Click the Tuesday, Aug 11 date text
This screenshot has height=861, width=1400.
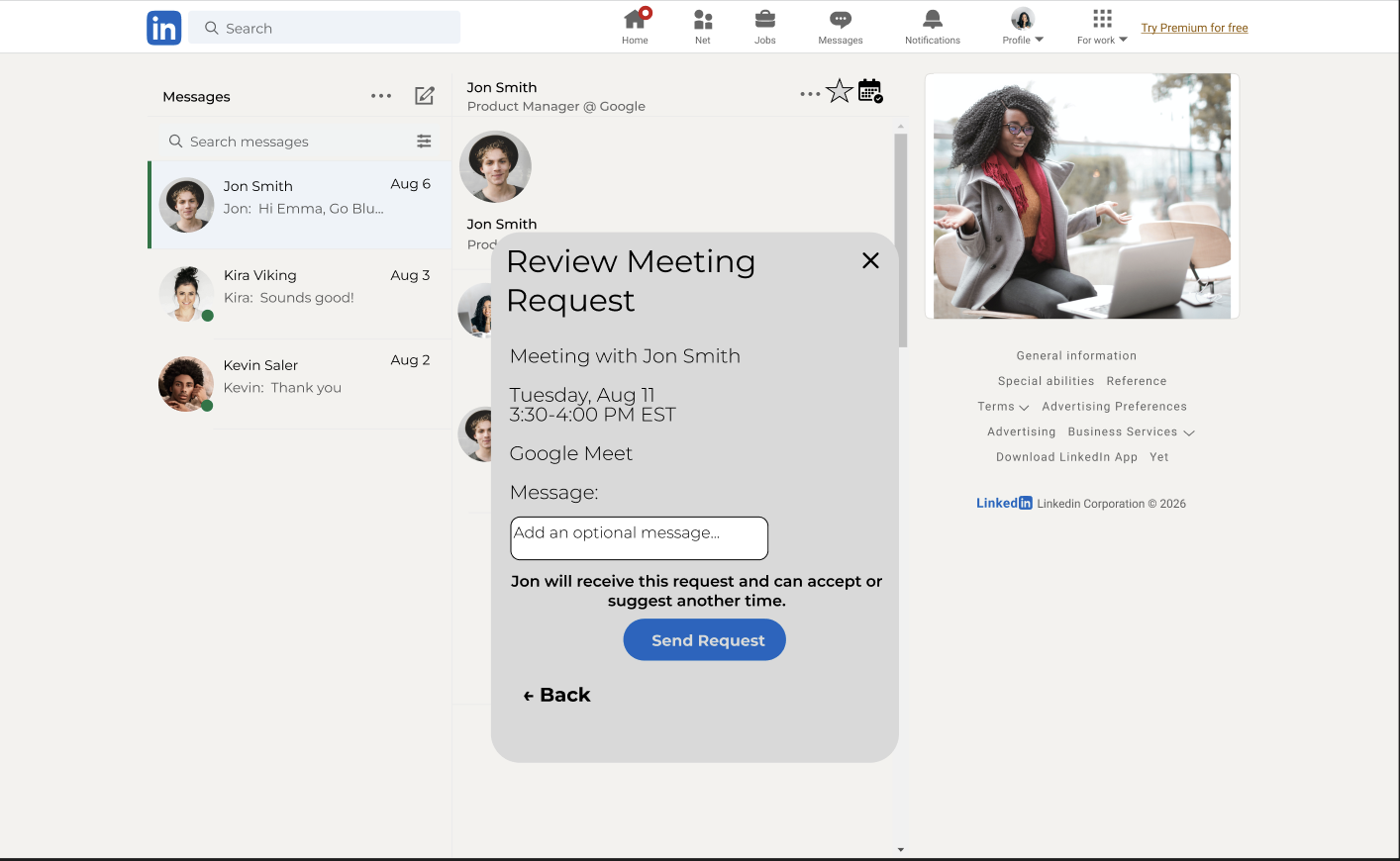pos(582,395)
